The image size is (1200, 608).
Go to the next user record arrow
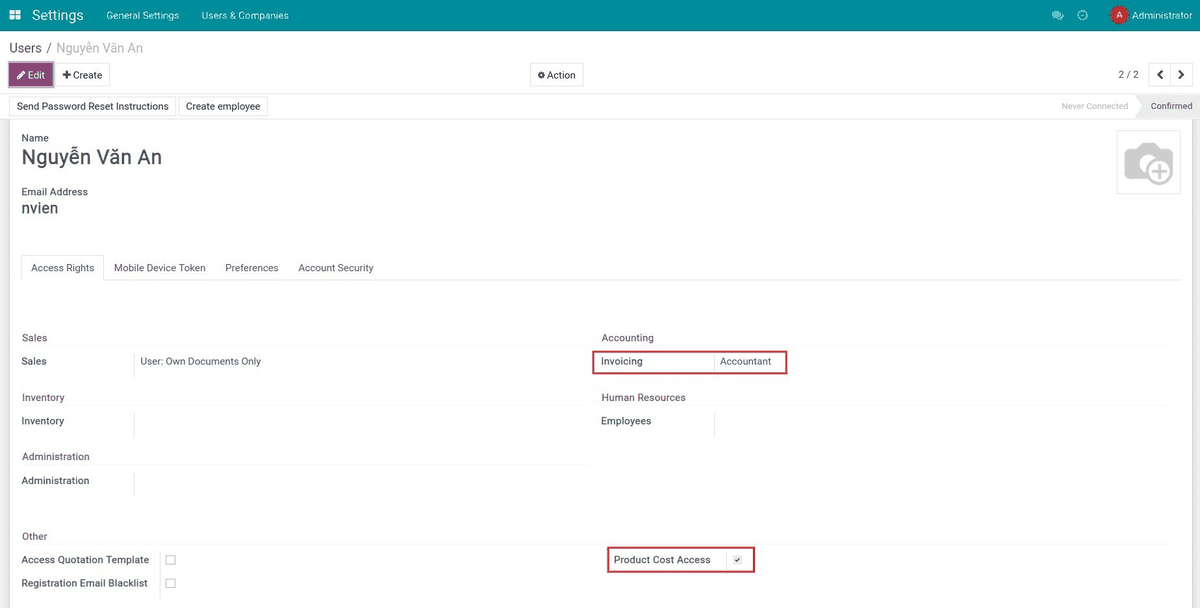1182,75
